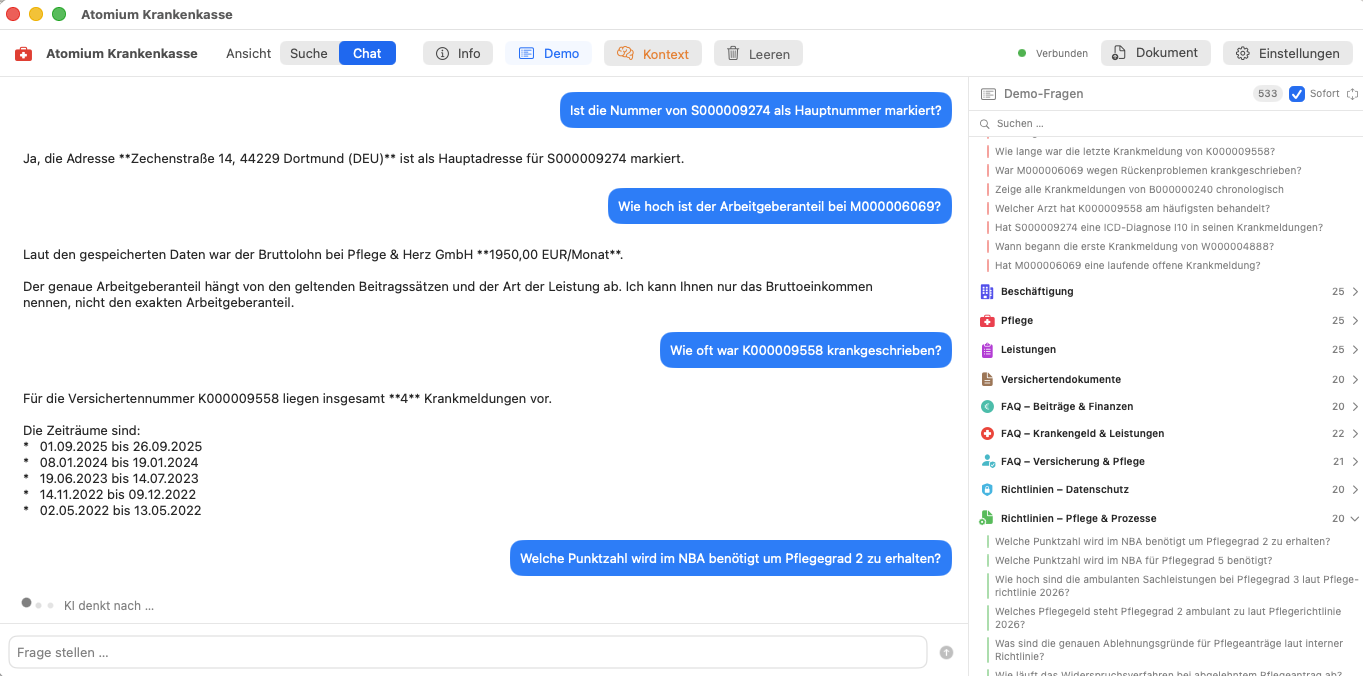Click the purple Leistungen clipboard icon
This screenshot has height=676, width=1363.
[x=987, y=350]
